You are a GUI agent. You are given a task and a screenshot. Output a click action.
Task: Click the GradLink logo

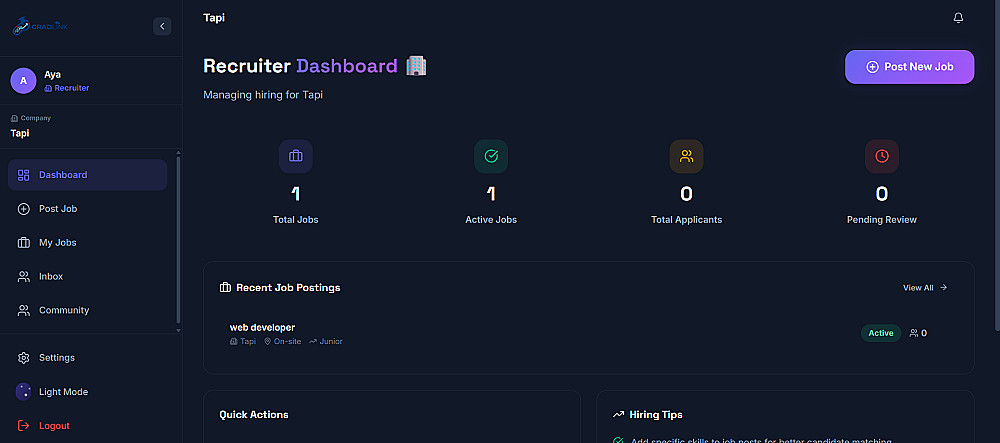(x=40, y=26)
